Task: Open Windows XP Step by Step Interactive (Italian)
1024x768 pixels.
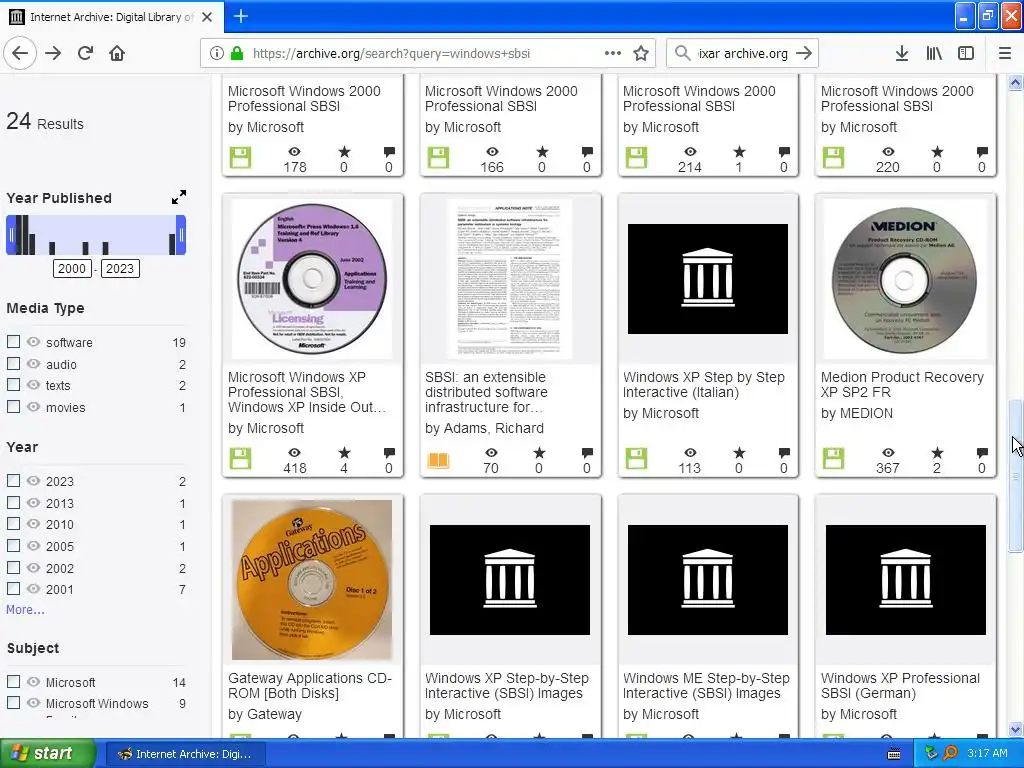Action: (x=703, y=385)
